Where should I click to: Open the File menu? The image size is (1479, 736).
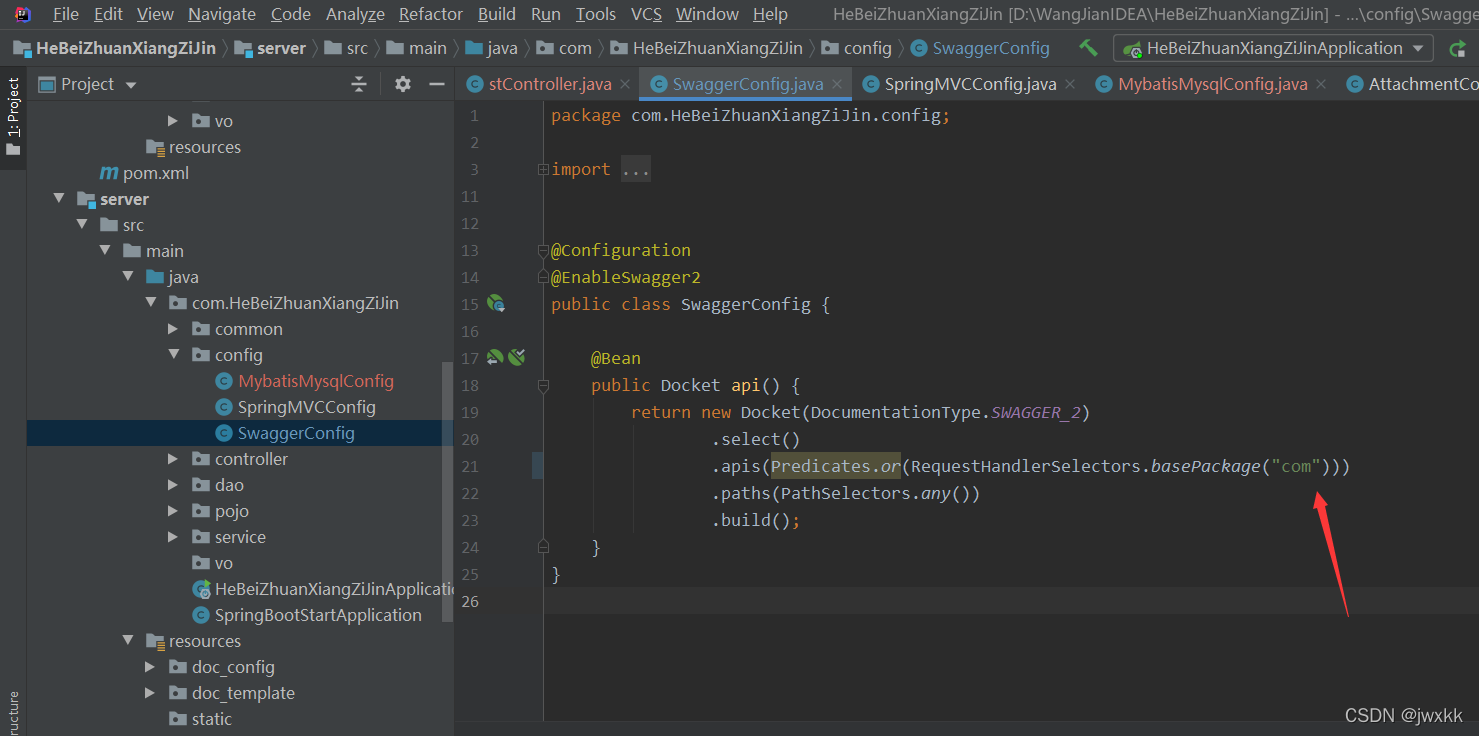65,14
